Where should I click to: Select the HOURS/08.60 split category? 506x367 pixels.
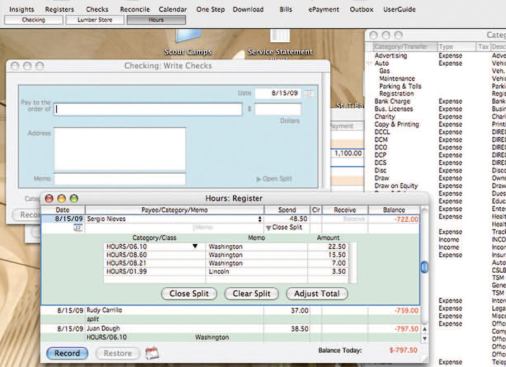point(126,255)
